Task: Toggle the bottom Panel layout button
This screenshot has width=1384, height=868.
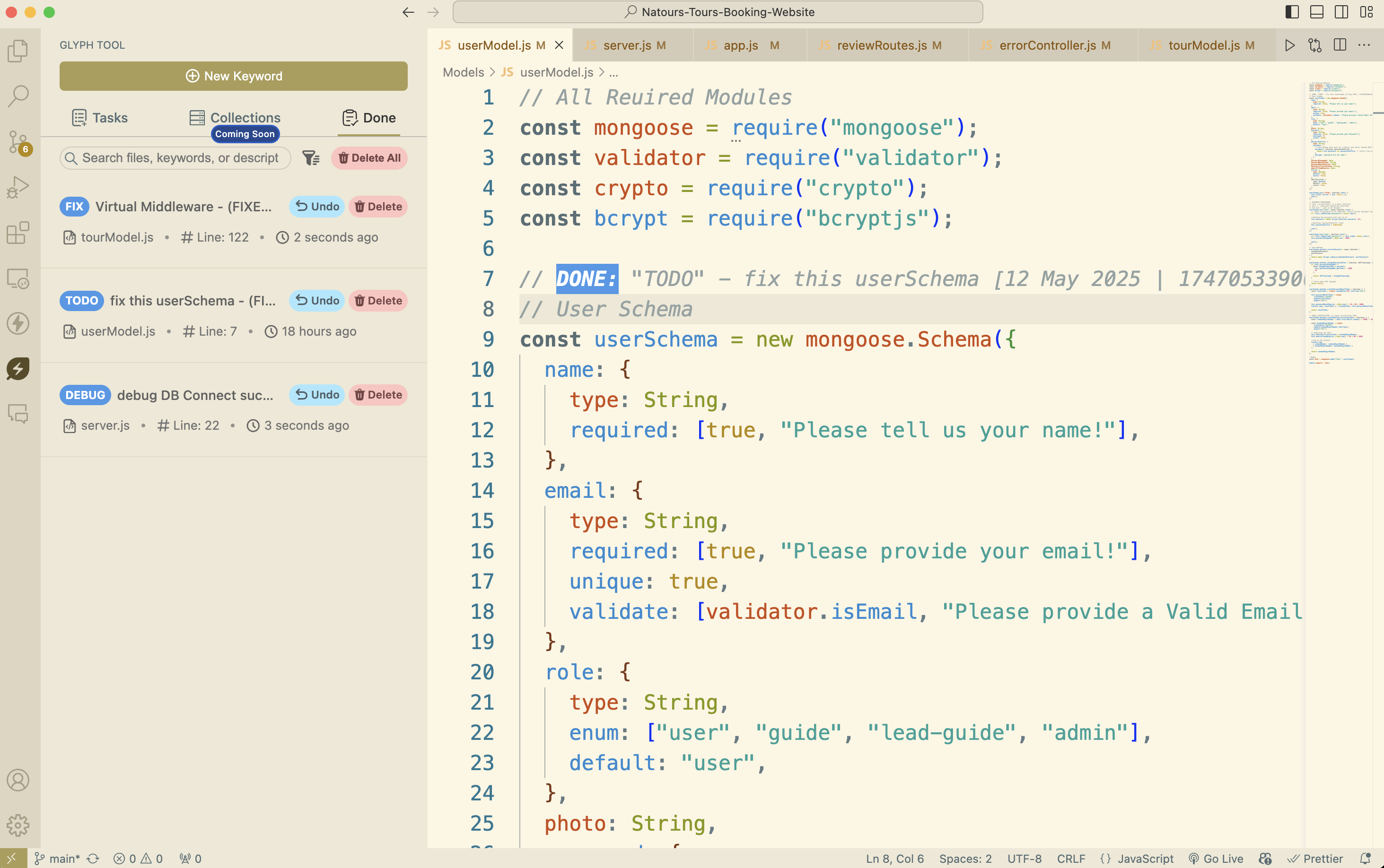Action: 1317,12
